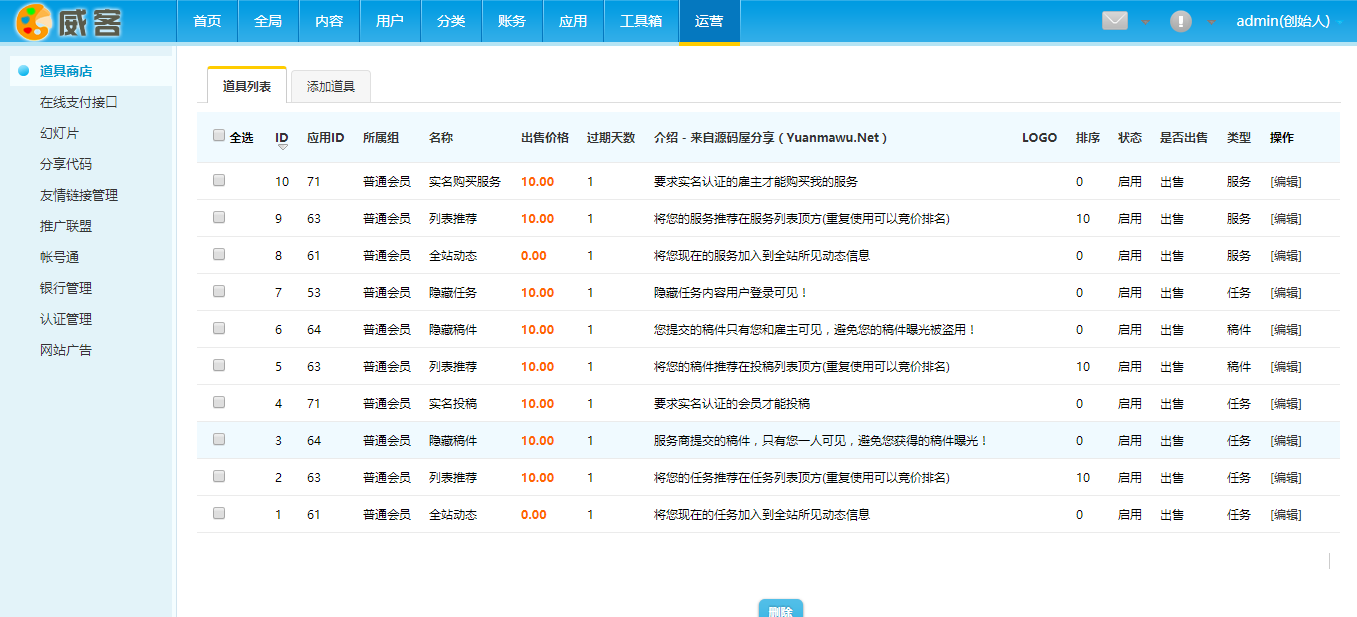Image resolution: width=1357 pixels, height=617 pixels.
Task: Click 编辑 for row ID 8
Action: [x=1286, y=256]
